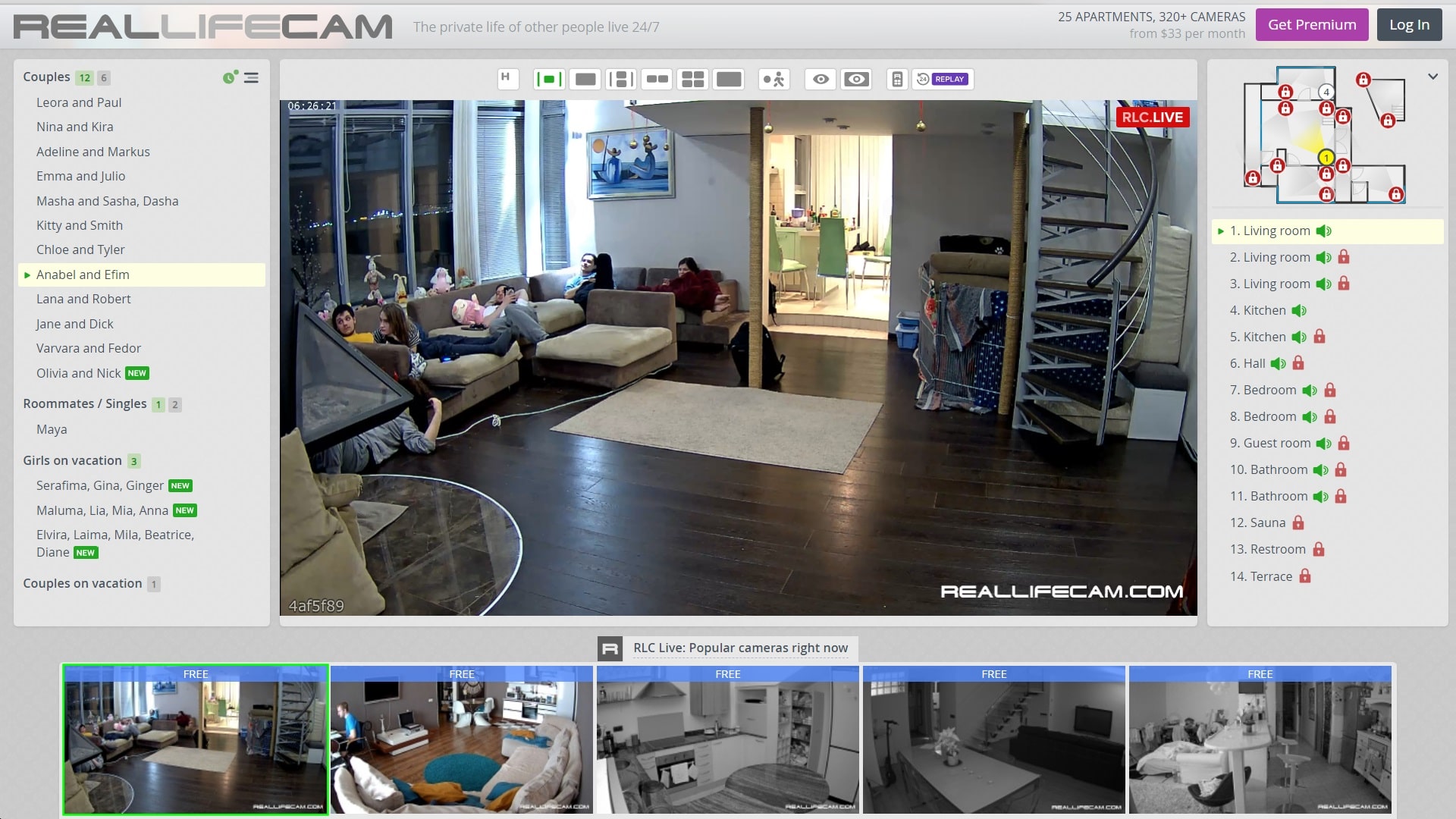Viewport: 1456px width, 819px height.
Task: Click the motion detection running-person icon
Action: coord(774,79)
